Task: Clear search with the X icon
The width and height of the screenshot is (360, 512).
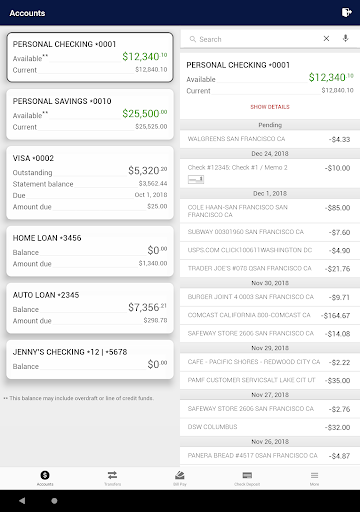Action: click(x=326, y=39)
